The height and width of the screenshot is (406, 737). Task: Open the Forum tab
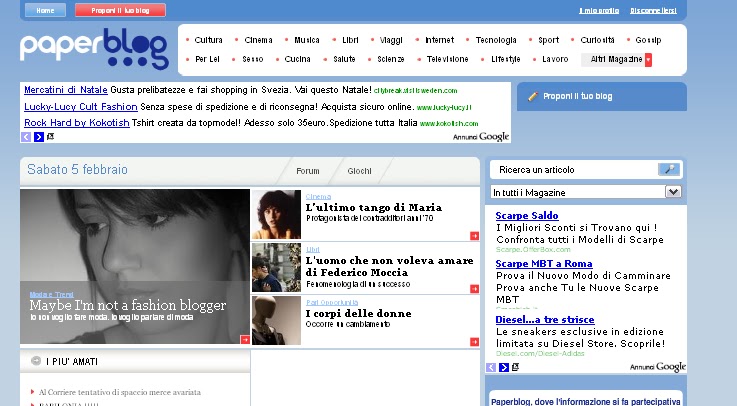308,171
